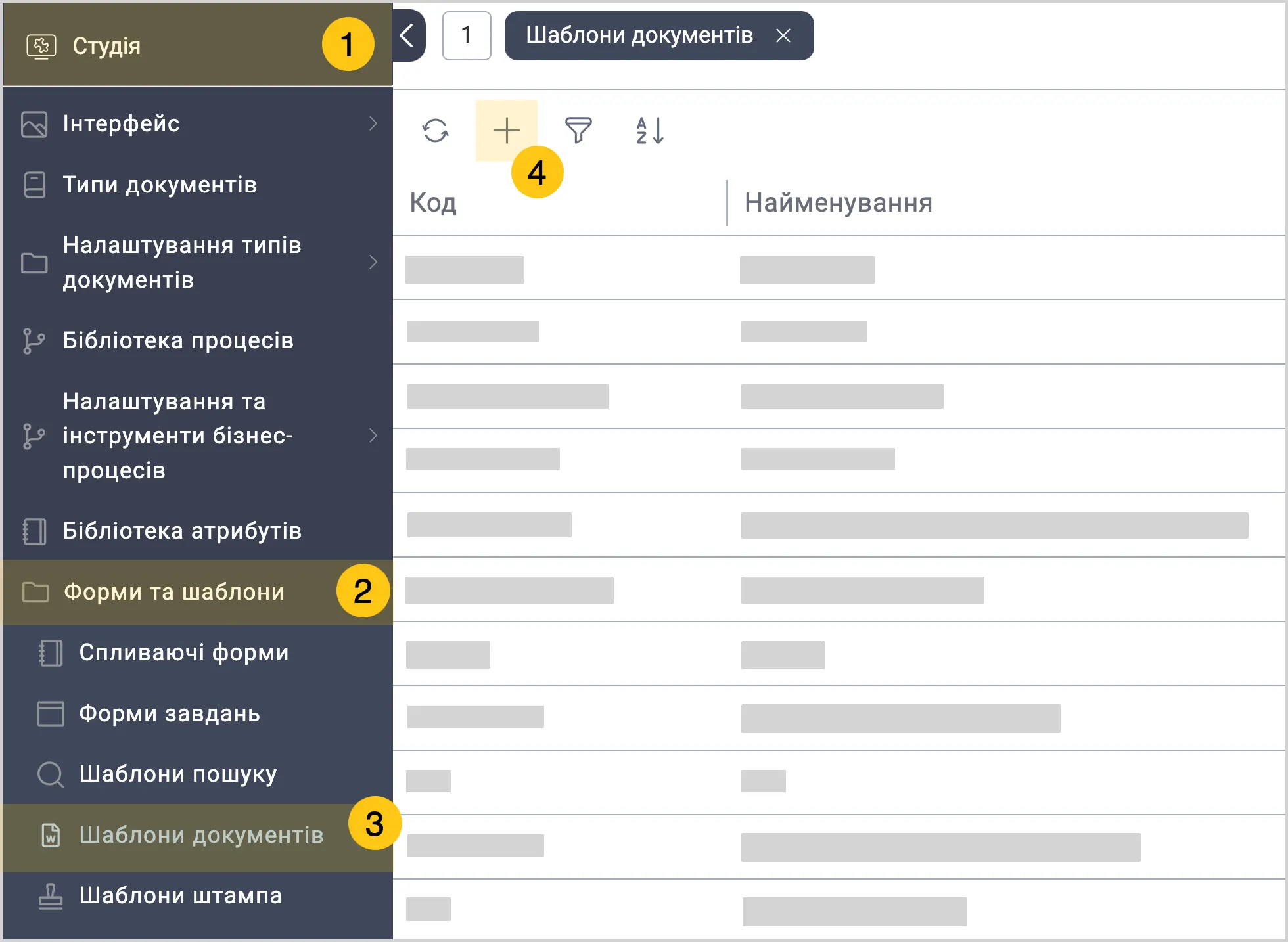Collapse sidebar with back arrow button
The width and height of the screenshot is (1288, 942).
[x=407, y=35]
